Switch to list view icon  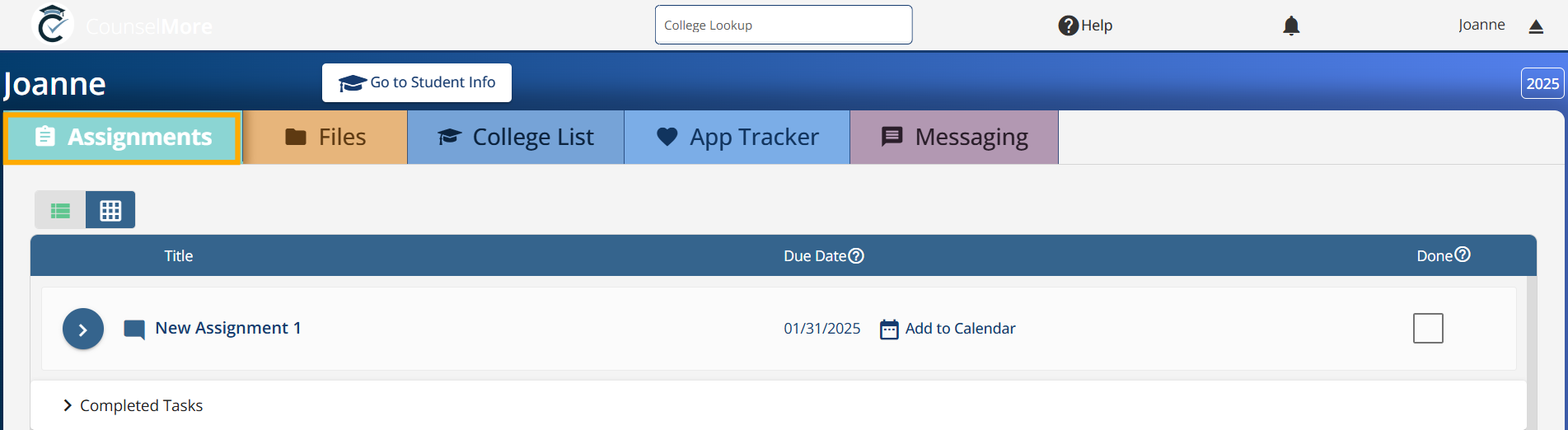click(x=60, y=210)
